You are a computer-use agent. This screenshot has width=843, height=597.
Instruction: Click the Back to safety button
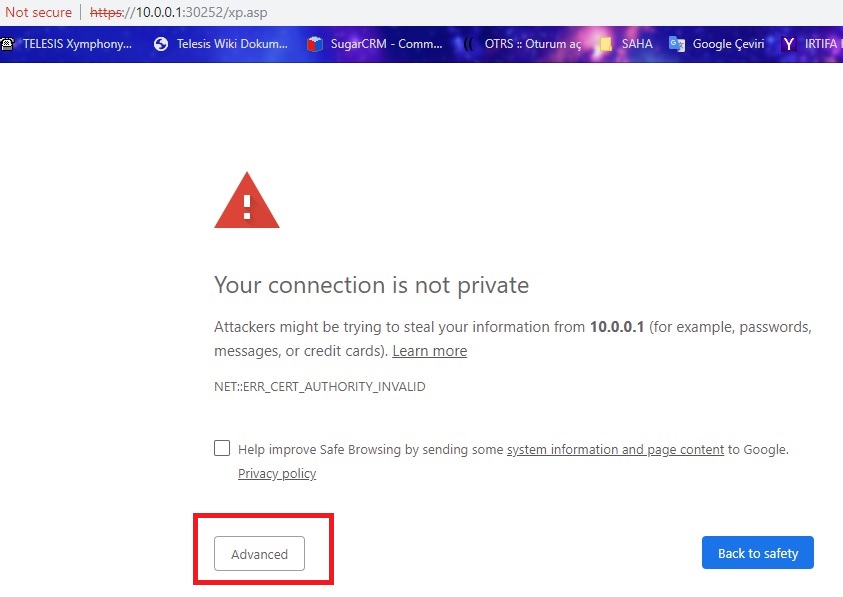tap(757, 553)
